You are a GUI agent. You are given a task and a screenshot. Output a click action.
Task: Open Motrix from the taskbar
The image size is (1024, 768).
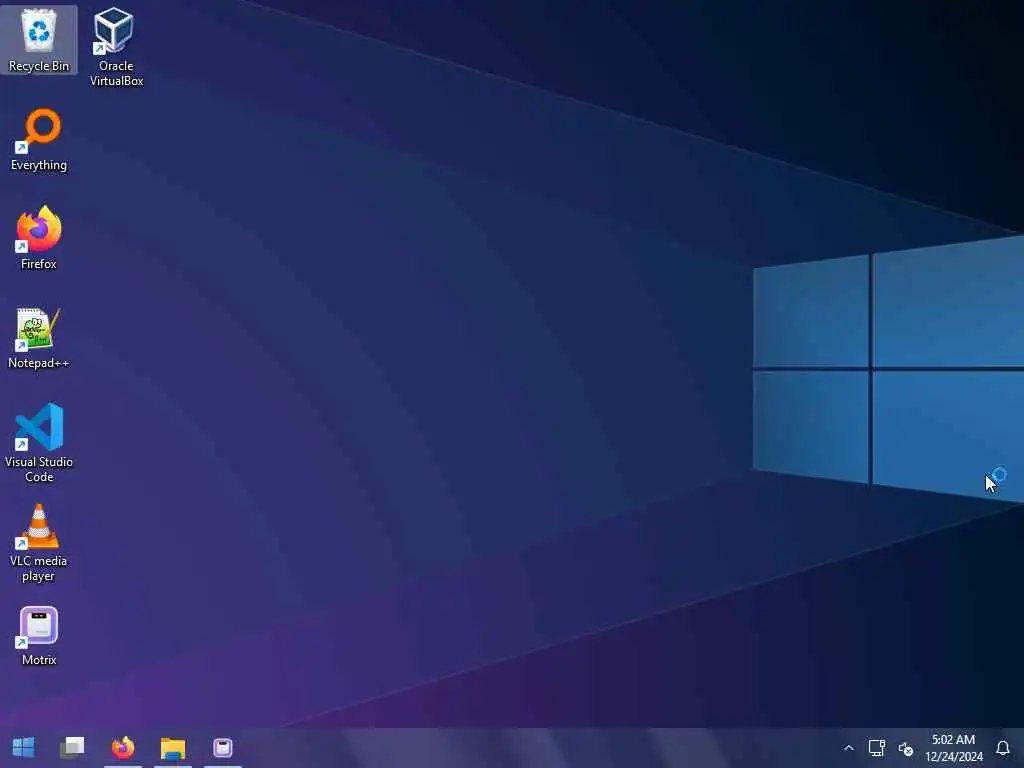[223, 747]
